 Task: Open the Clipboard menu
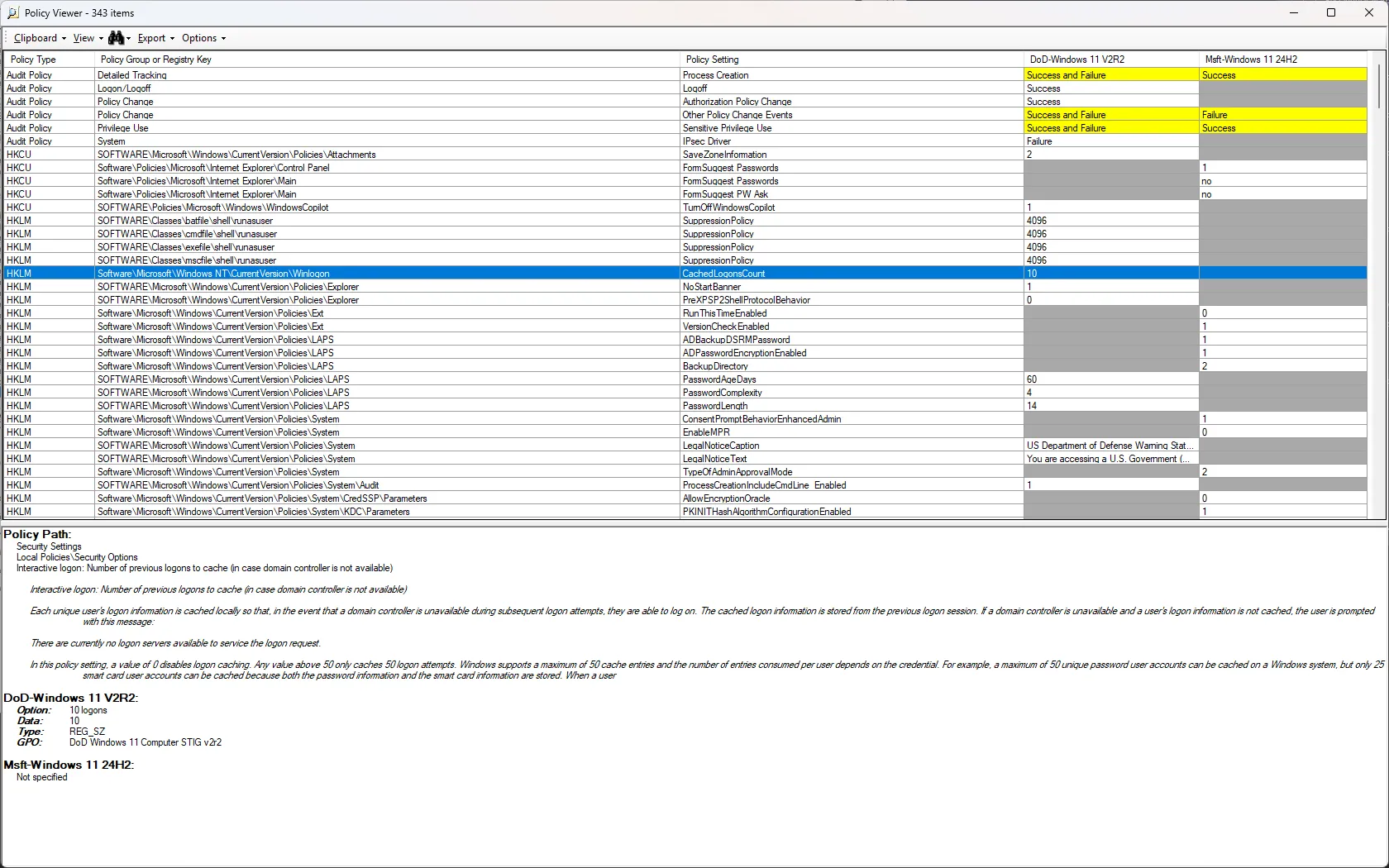tap(40, 38)
